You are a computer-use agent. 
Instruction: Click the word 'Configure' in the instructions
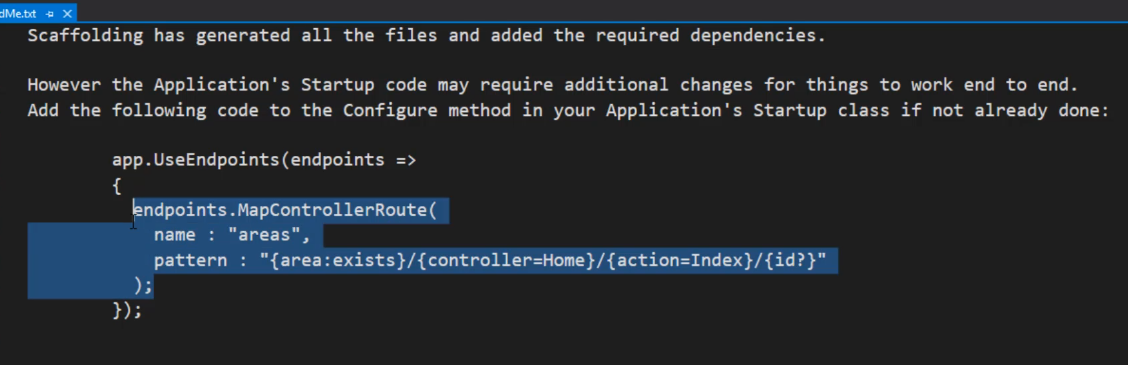click(390, 110)
